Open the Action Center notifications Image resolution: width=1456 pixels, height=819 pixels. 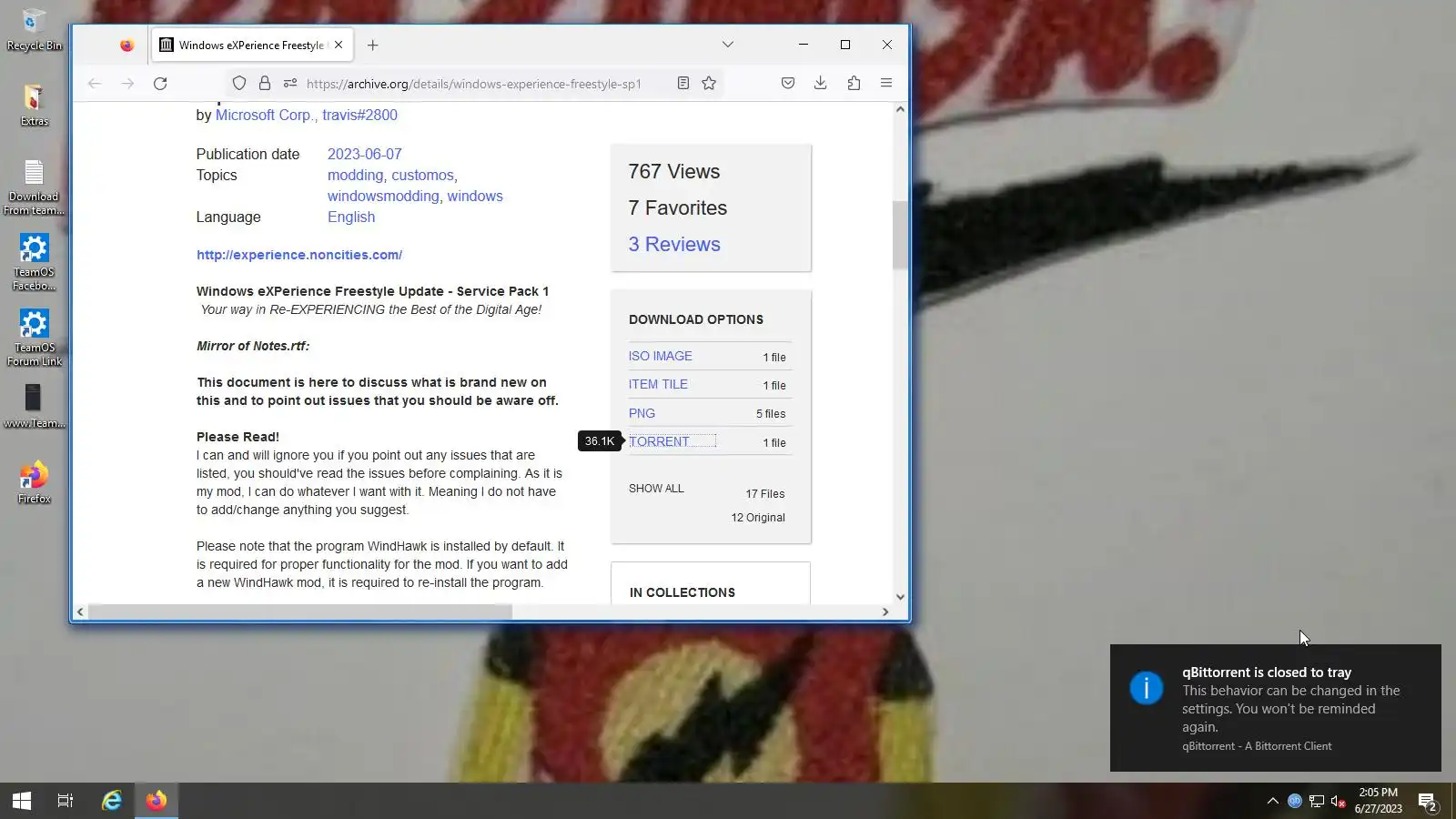pyautogui.click(x=1427, y=801)
